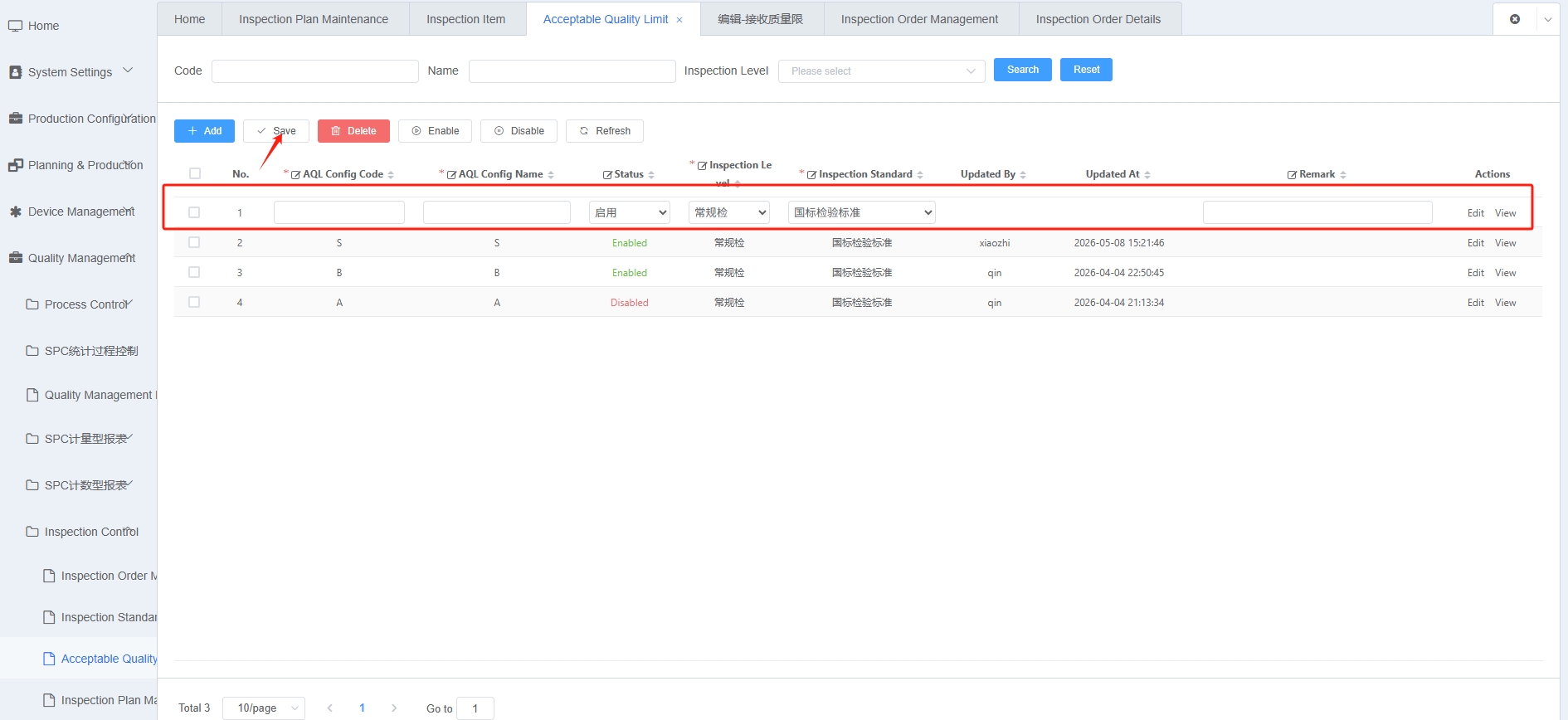Go to next page arrow
Screen dimensions: 1568x720
[x=394, y=708]
